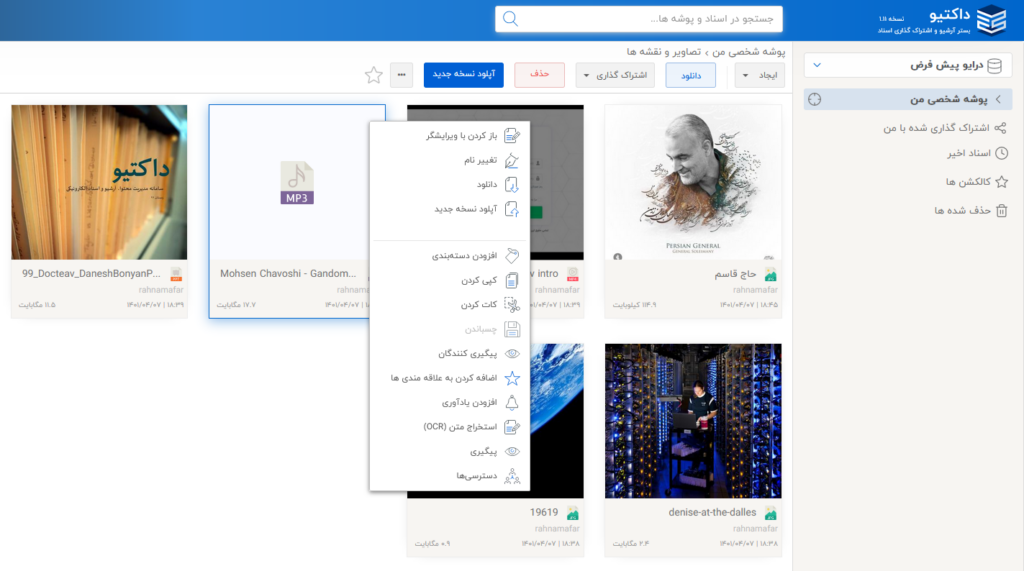Click the file type icon beside 99_Docteav_DaneshBonyanP

(176, 274)
